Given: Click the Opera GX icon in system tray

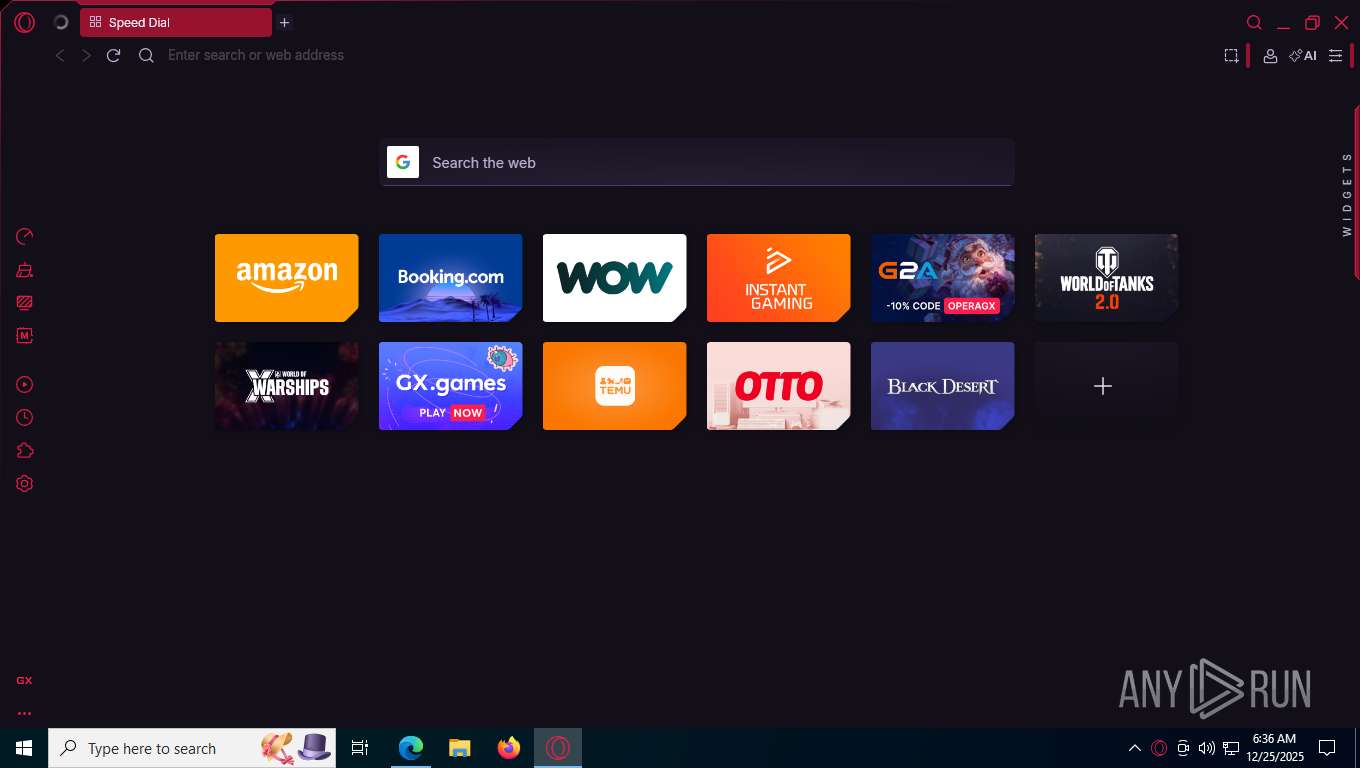Looking at the screenshot, I should [1159, 748].
